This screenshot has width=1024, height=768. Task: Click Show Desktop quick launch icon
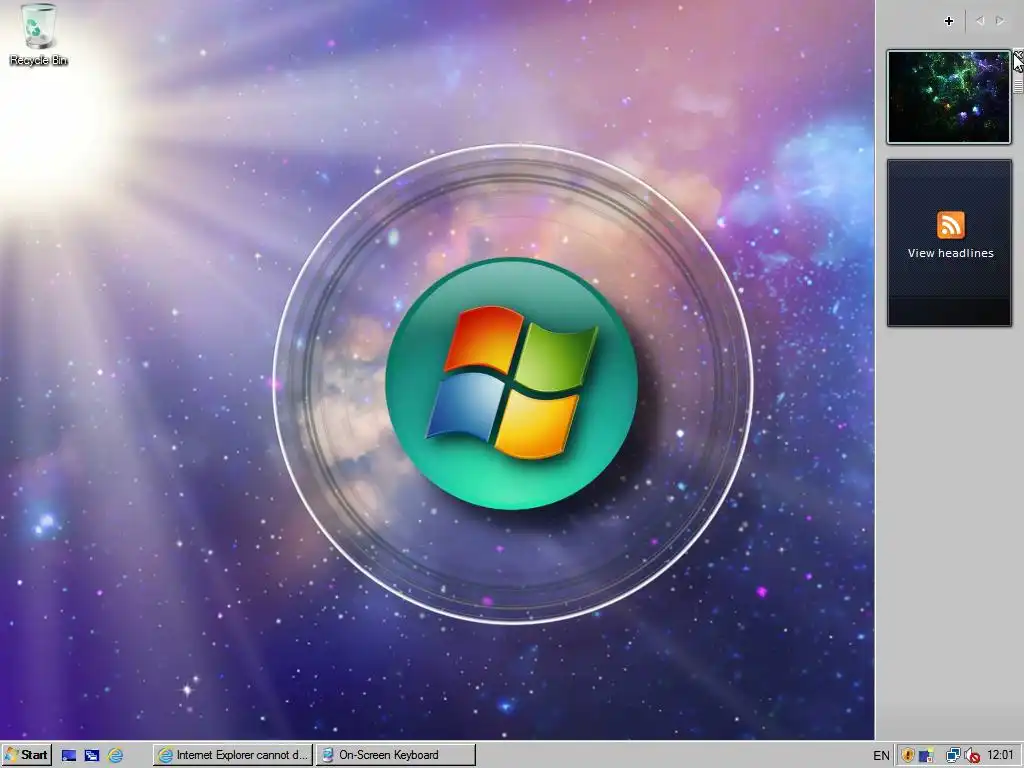tap(69, 756)
